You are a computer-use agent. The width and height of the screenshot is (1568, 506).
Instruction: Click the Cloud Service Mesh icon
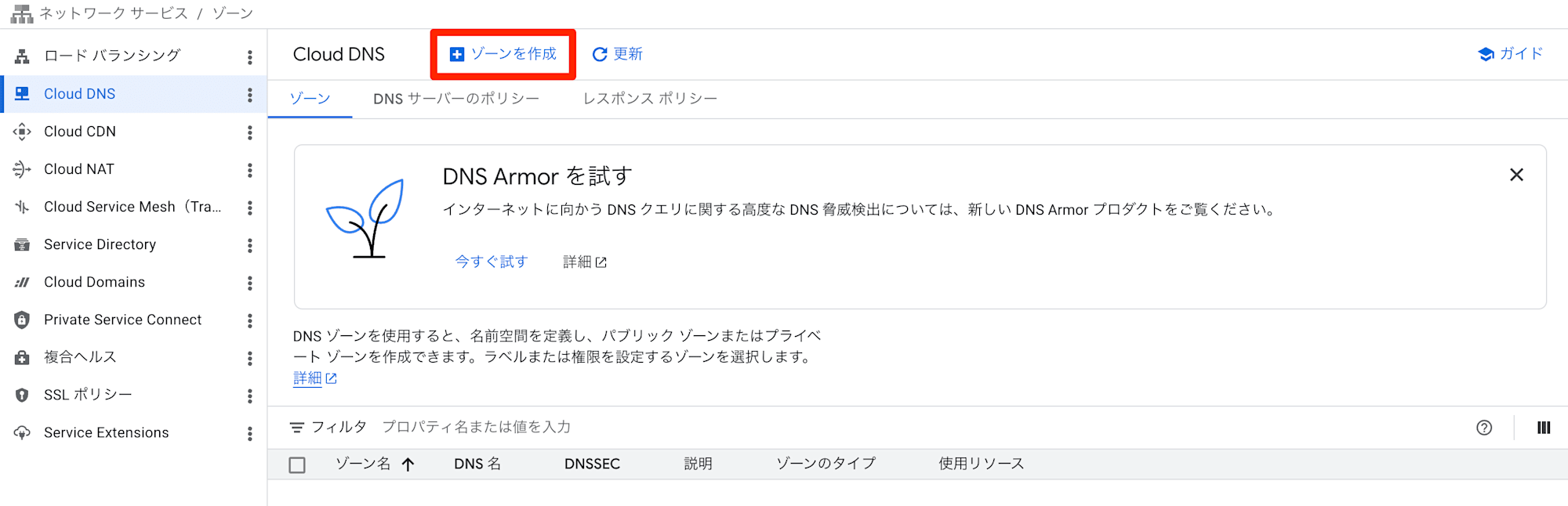22,207
